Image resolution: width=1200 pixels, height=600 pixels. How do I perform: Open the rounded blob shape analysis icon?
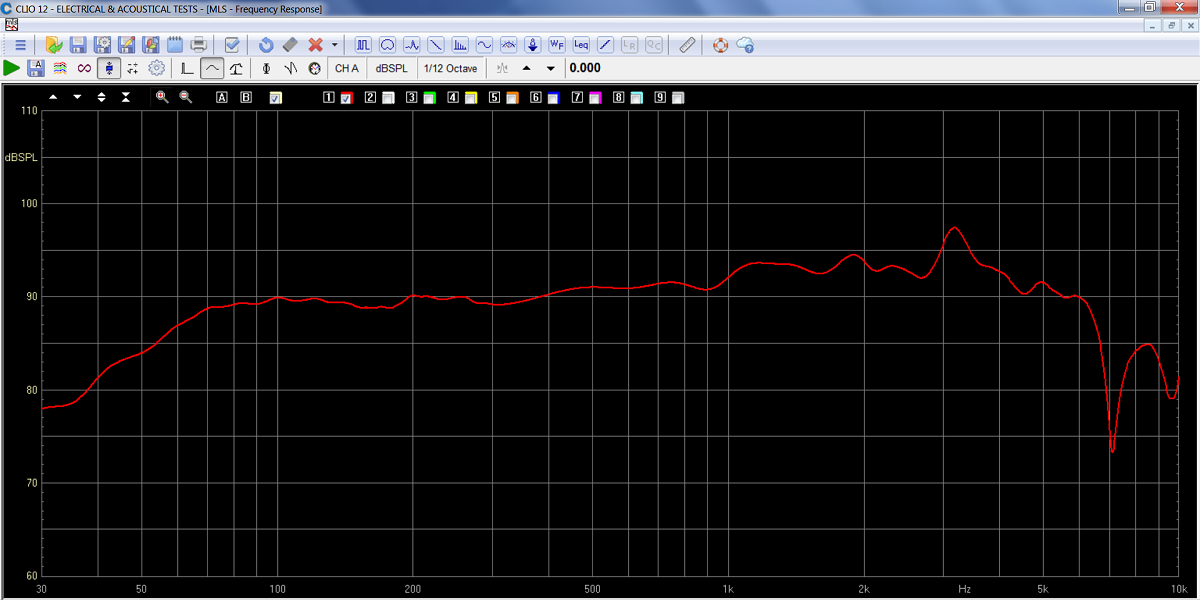pos(387,45)
